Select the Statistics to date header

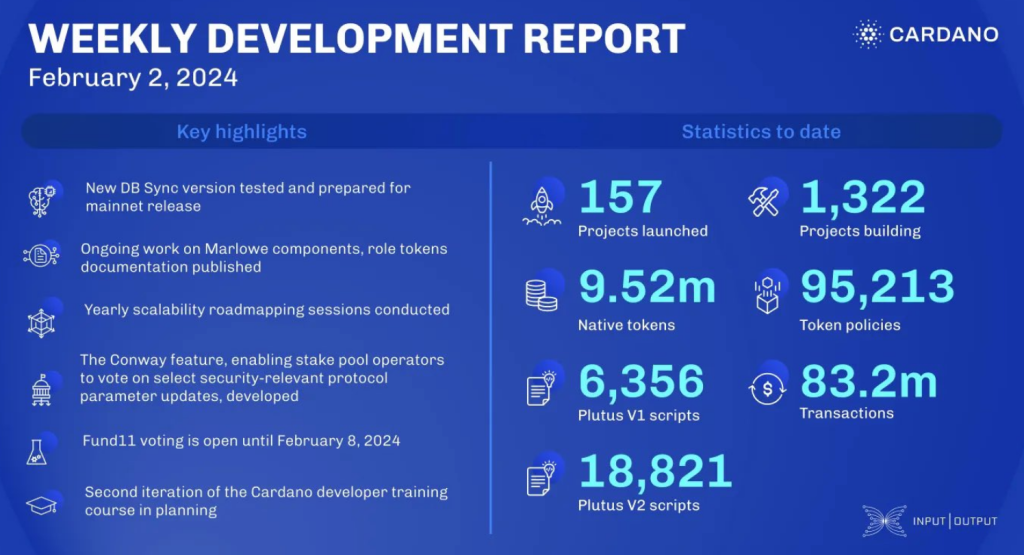point(760,132)
